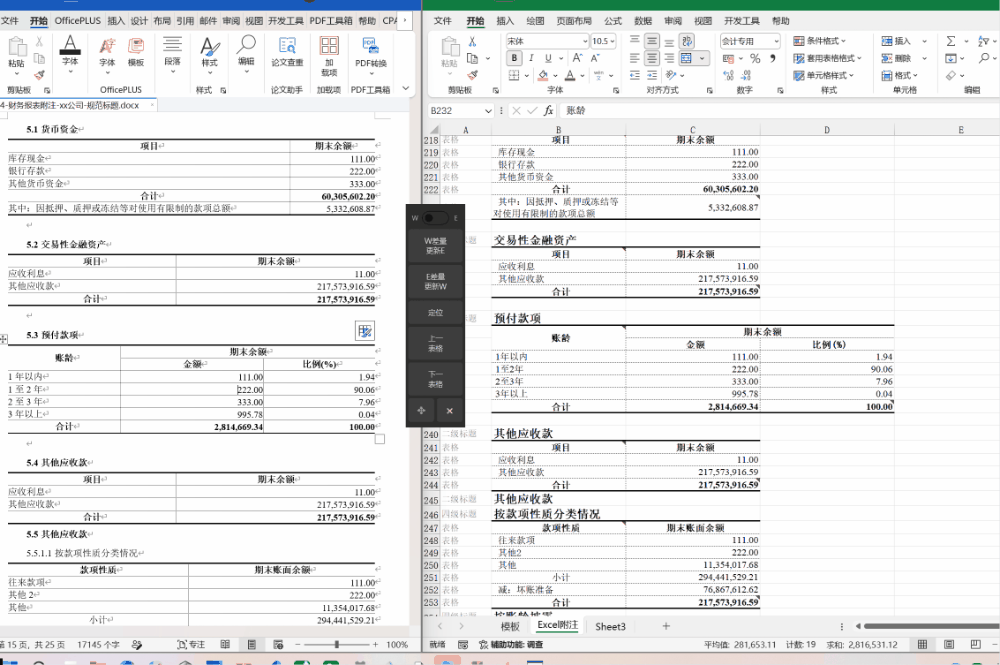Align text left in Excel
1000x665 pixels.
[x=635, y=58]
